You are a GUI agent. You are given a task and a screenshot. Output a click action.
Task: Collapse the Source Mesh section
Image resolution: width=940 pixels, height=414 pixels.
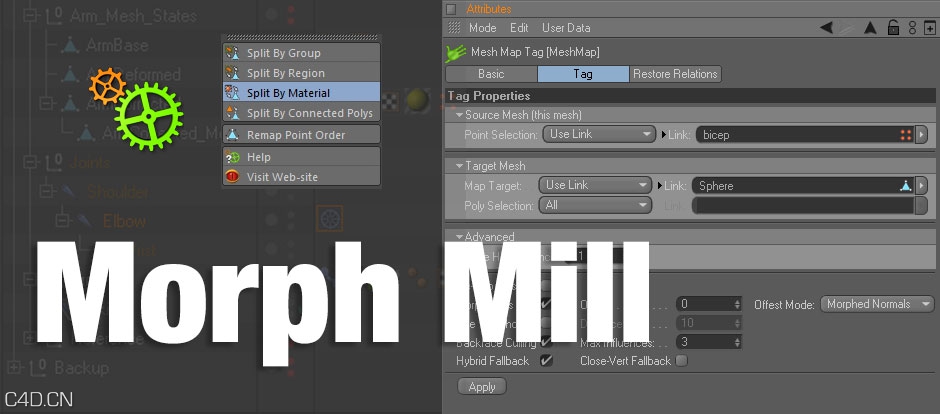(460, 114)
